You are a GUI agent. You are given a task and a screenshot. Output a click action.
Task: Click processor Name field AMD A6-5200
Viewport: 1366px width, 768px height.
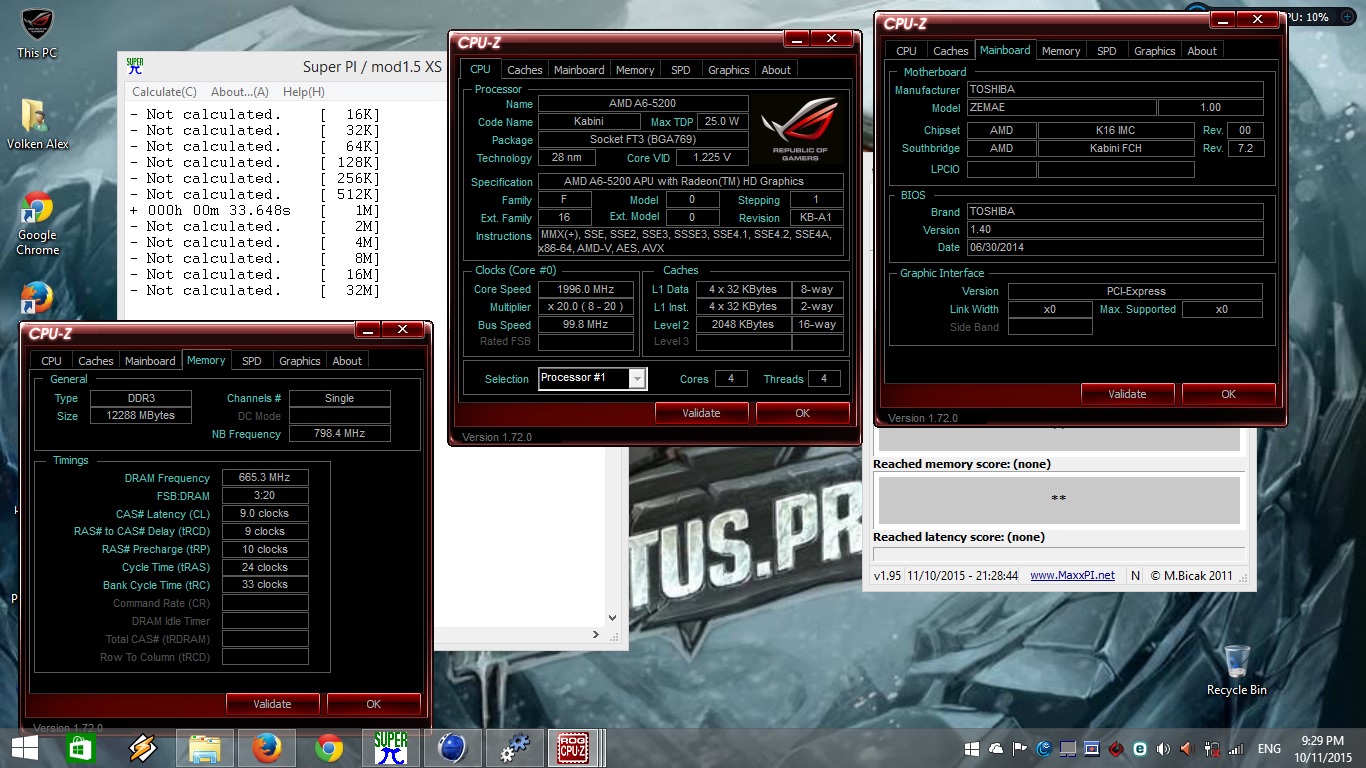coord(643,104)
